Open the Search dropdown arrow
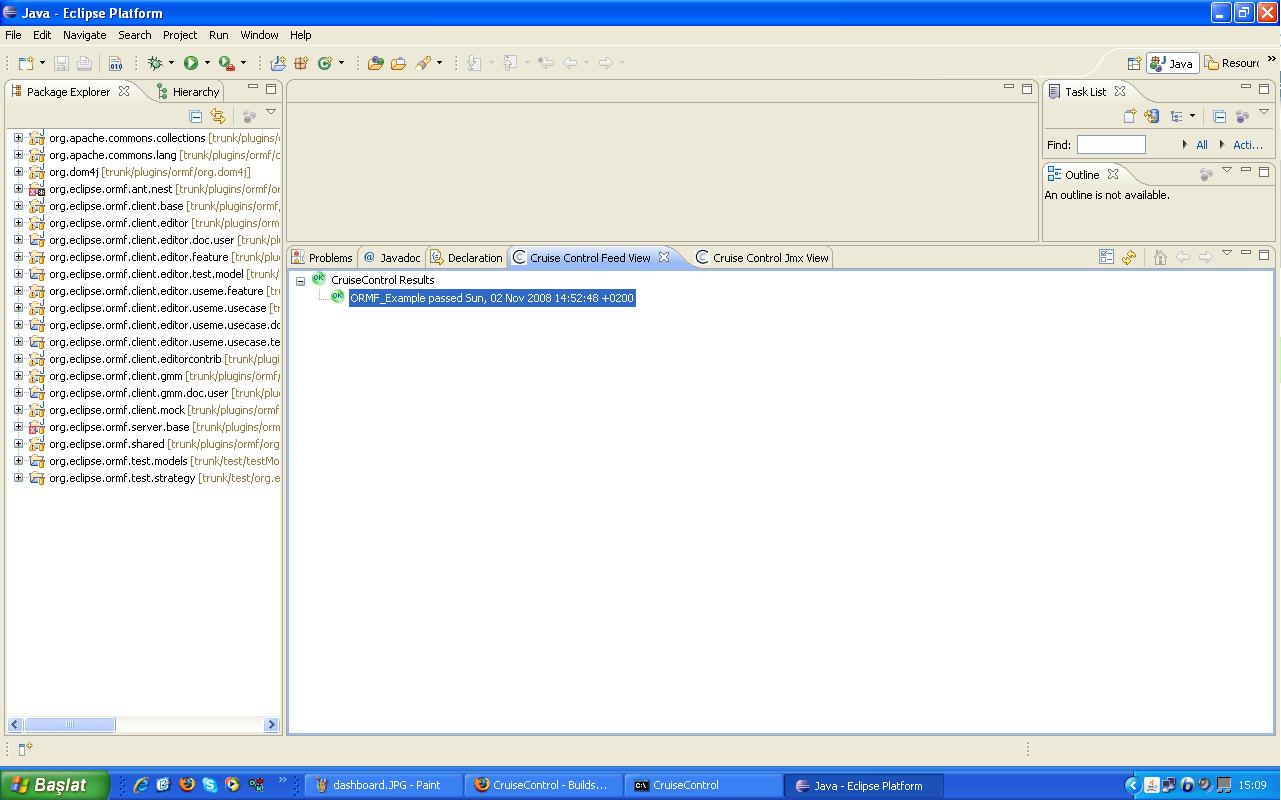Image resolution: width=1281 pixels, height=800 pixels. point(439,63)
